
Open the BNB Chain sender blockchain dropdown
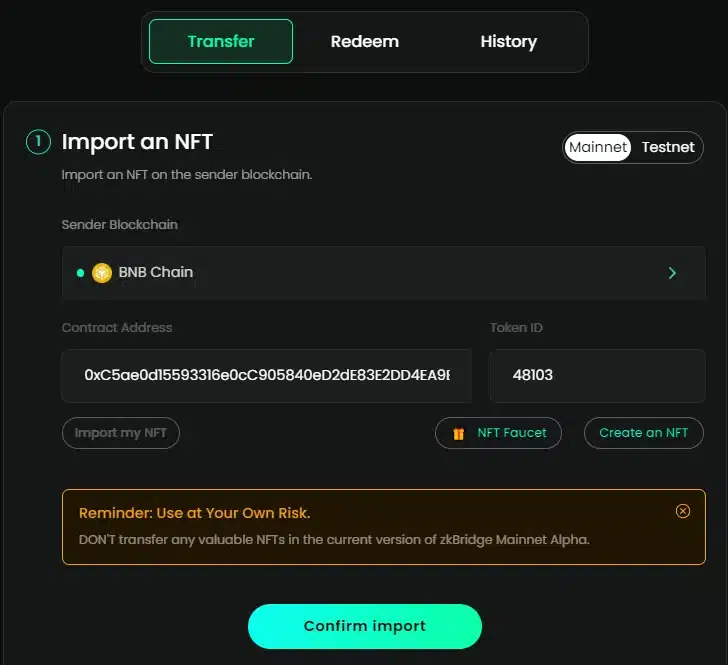(x=370, y=272)
